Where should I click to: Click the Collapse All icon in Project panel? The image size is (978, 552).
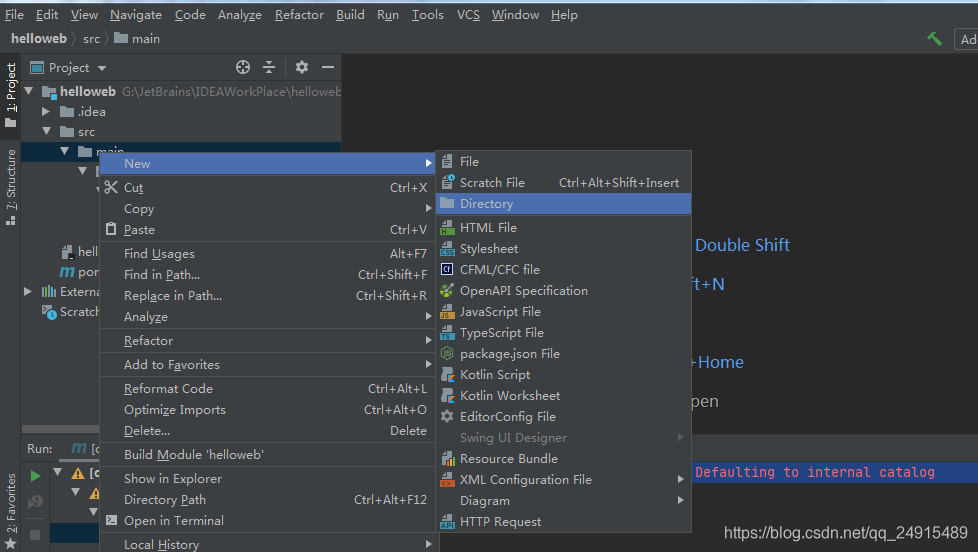(269, 67)
